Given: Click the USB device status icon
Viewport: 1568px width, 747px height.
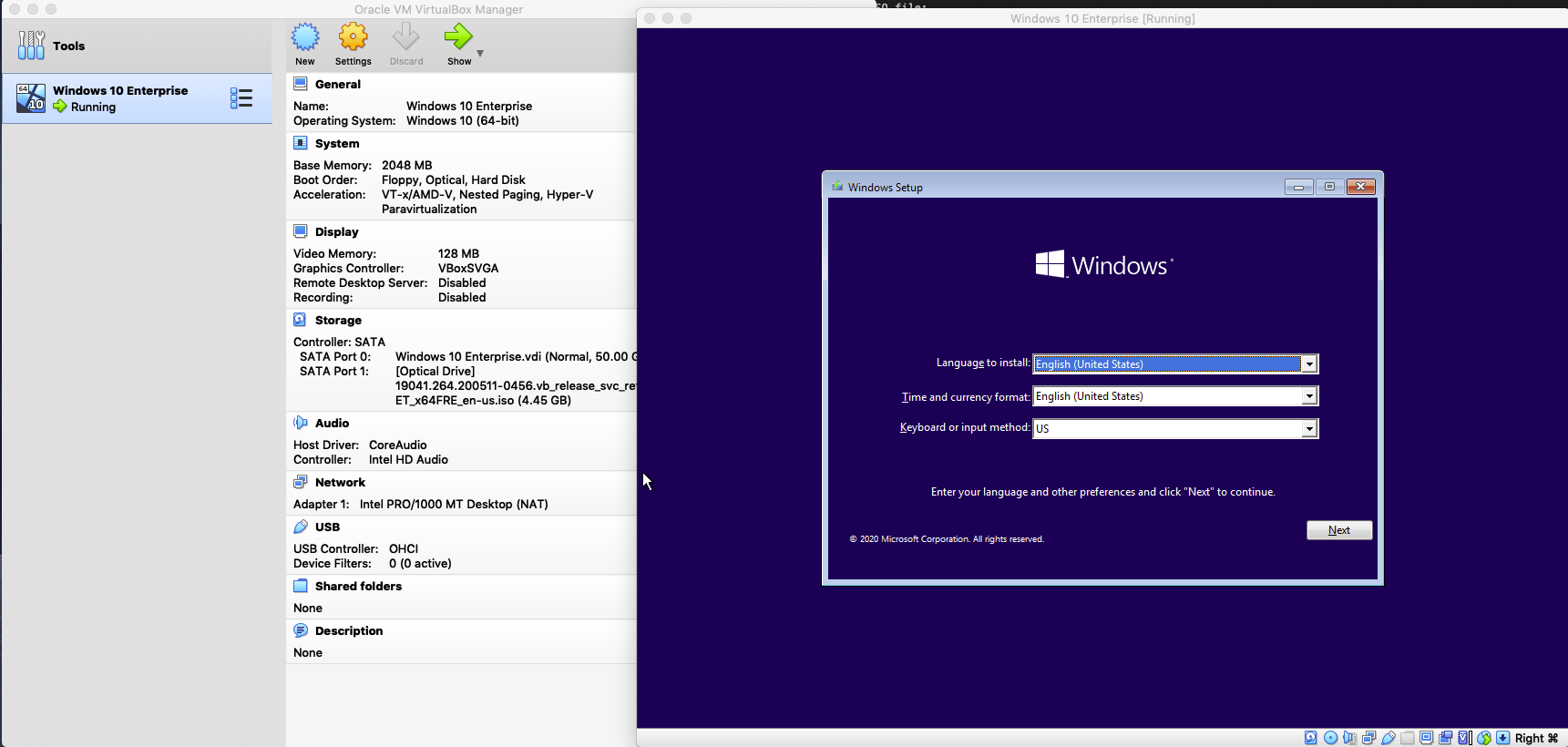Looking at the screenshot, I should point(1389,738).
